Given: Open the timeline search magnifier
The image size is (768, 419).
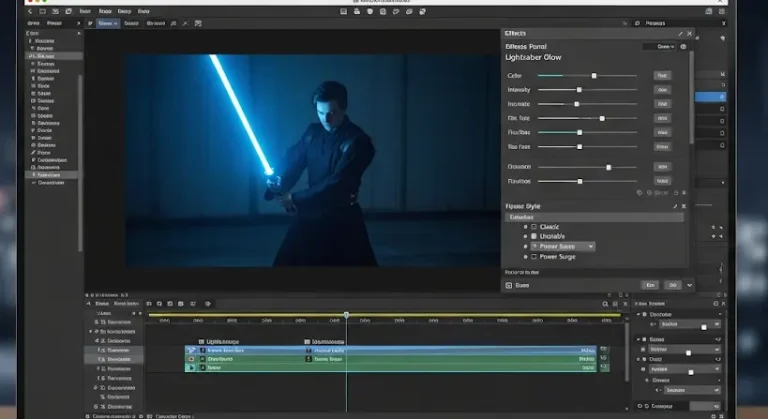Looking at the screenshot, I should point(605,304).
